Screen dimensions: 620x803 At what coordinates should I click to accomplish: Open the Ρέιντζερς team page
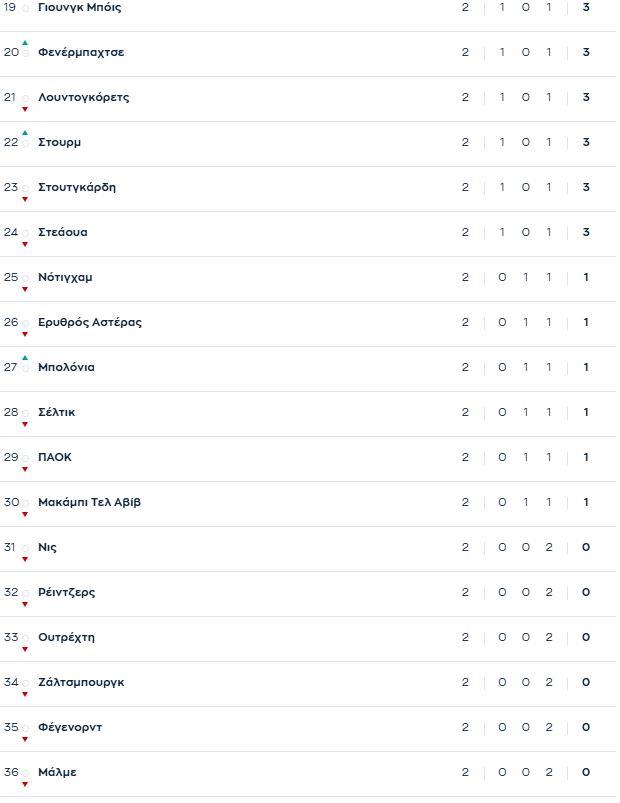66,592
